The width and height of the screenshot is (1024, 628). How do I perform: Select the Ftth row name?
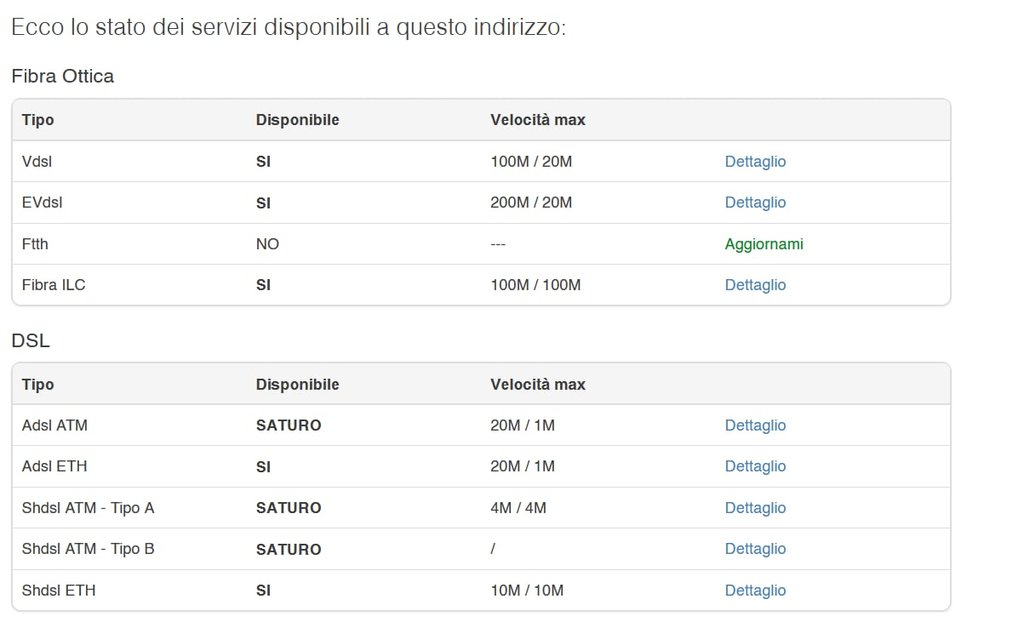click(x=35, y=244)
